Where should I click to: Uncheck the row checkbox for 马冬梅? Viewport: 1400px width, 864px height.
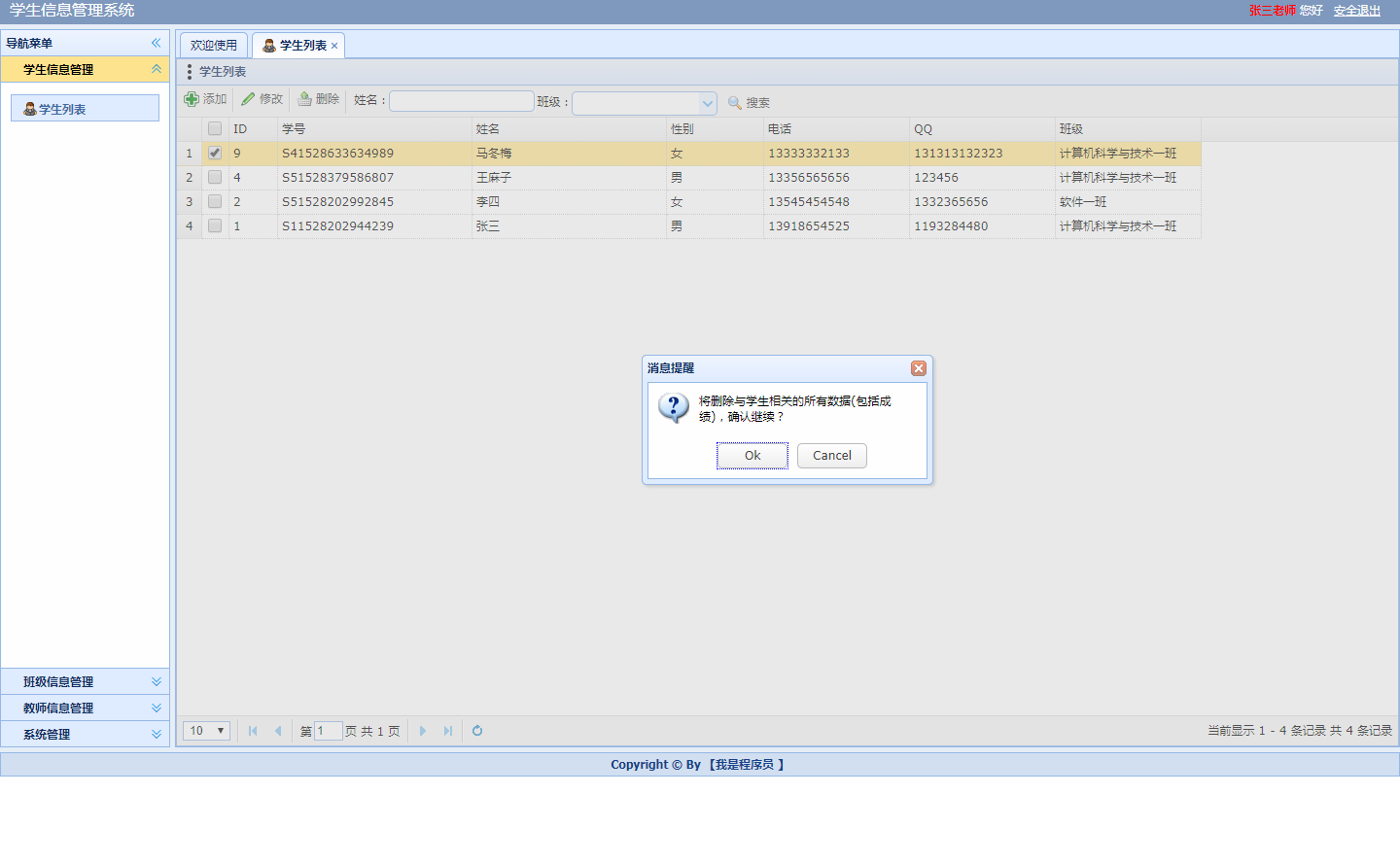point(215,153)
